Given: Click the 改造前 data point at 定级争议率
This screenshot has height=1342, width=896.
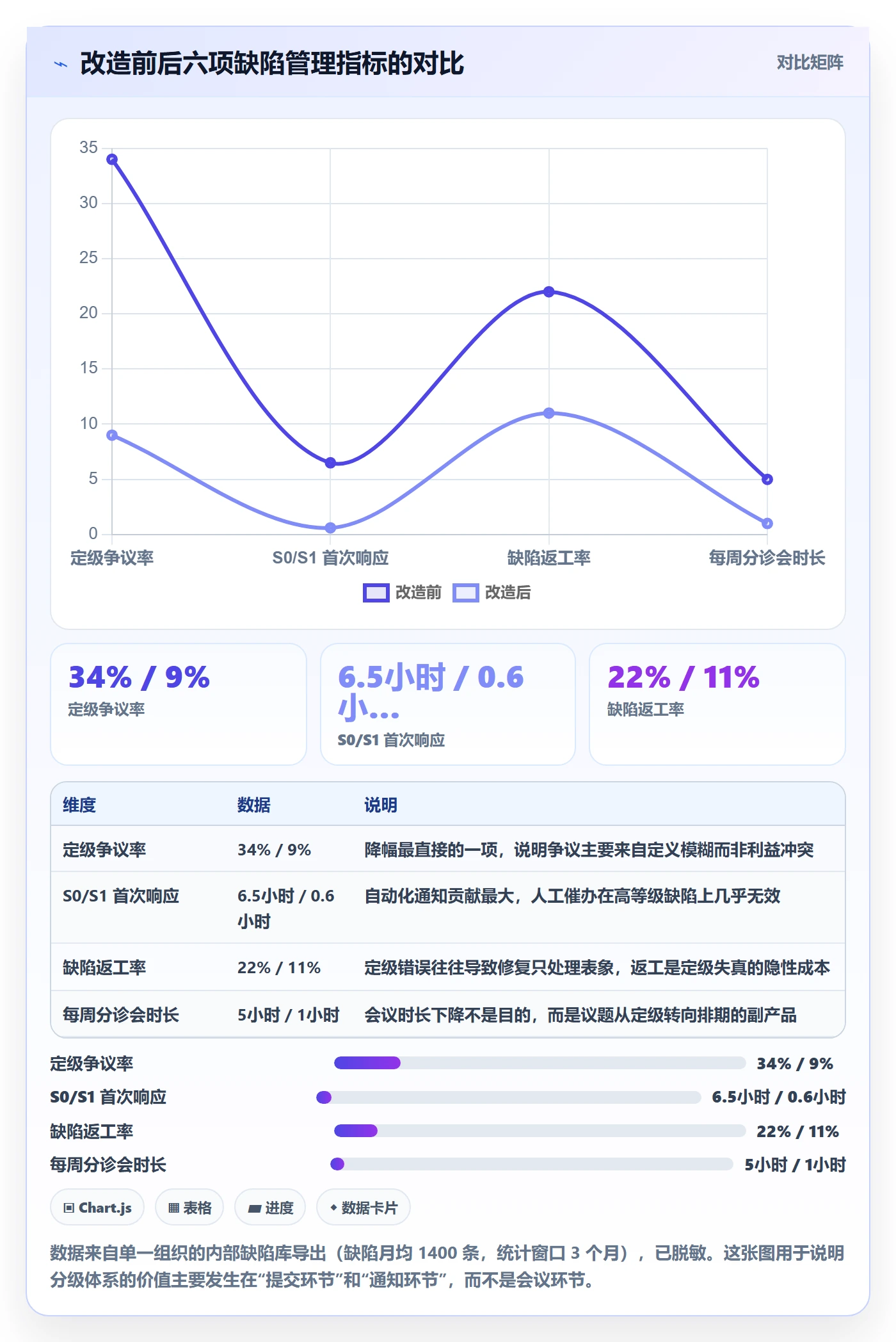Looking at the screenshot, I should tap(112, 159).
